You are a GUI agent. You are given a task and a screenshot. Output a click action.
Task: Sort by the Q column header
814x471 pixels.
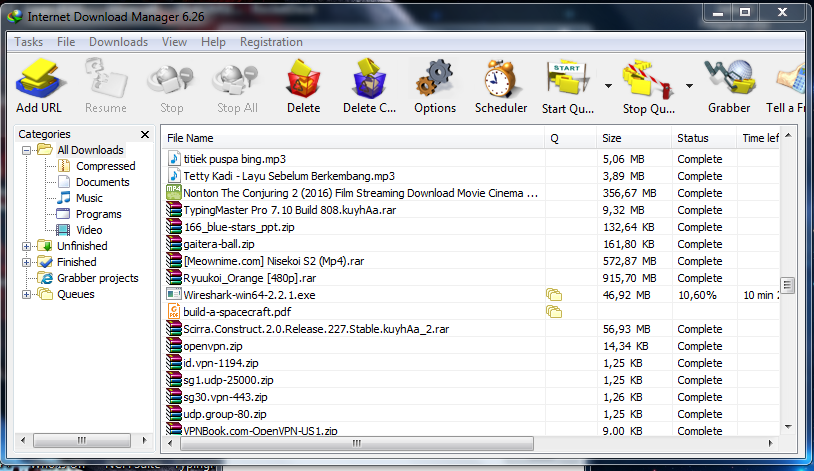click(570, 138)
